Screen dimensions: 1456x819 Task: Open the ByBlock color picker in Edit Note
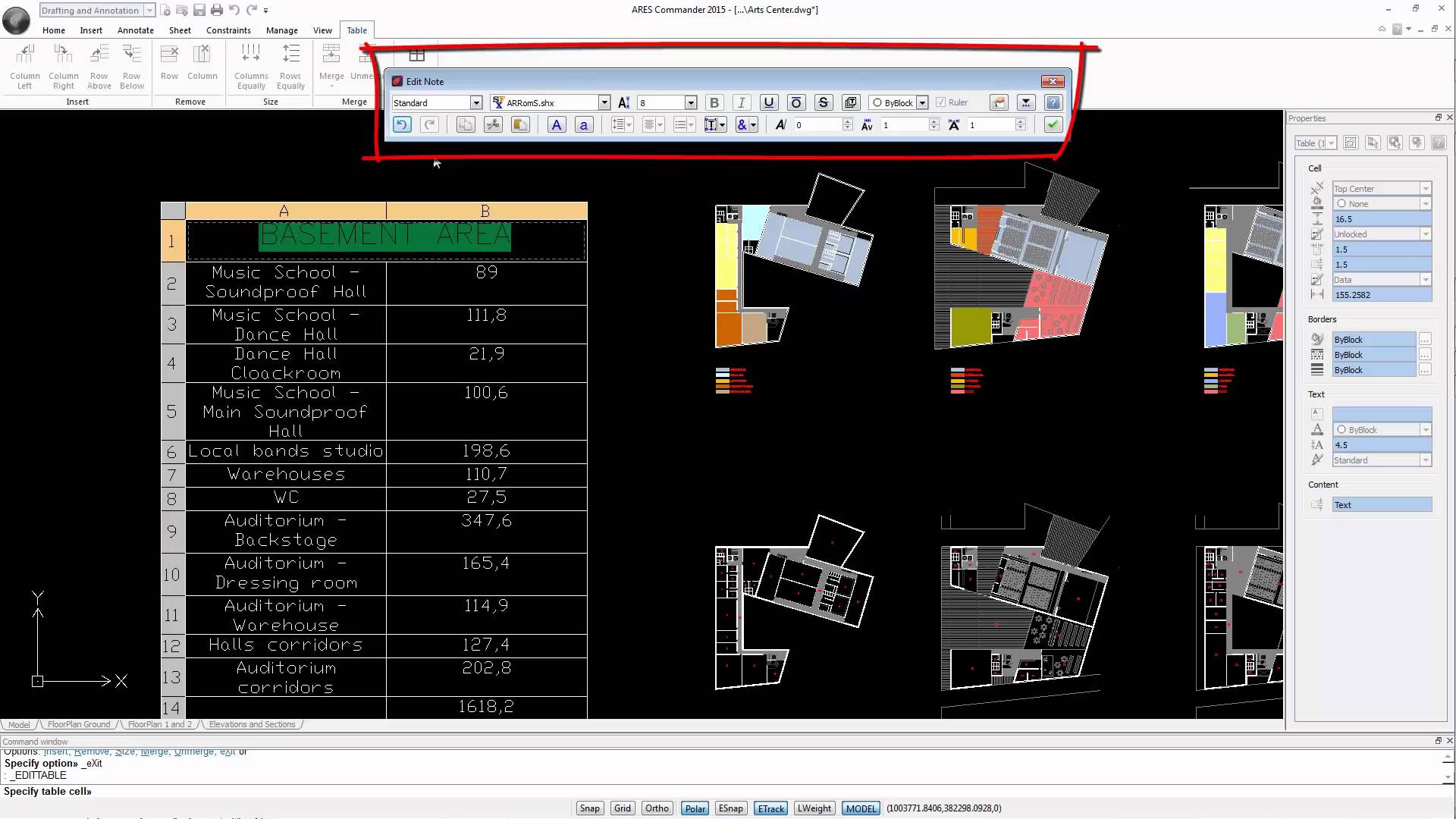point(924,102)
